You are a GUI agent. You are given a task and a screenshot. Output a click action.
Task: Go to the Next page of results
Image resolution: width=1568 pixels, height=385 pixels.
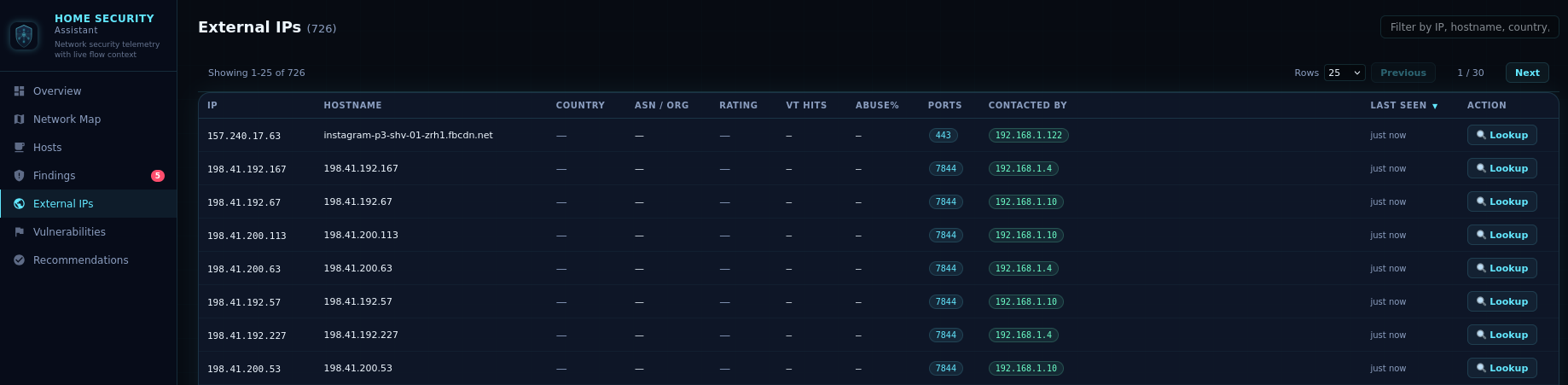click(1526, 73)
